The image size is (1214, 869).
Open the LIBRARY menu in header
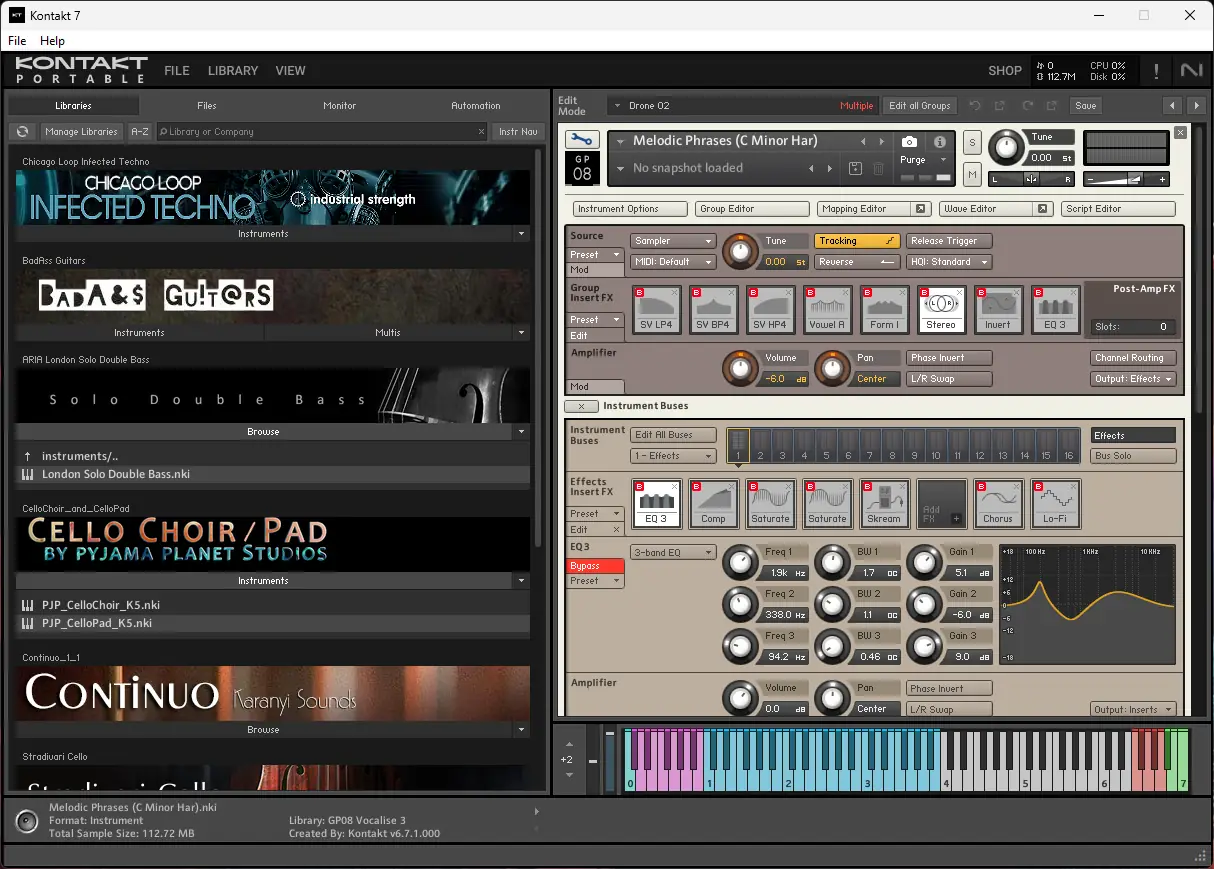click(233, 70)
